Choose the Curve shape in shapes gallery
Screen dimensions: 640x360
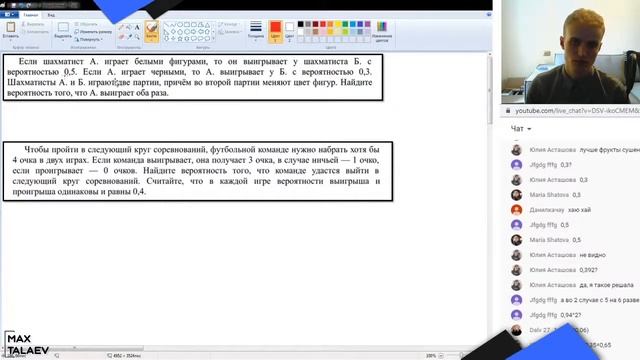173,25
